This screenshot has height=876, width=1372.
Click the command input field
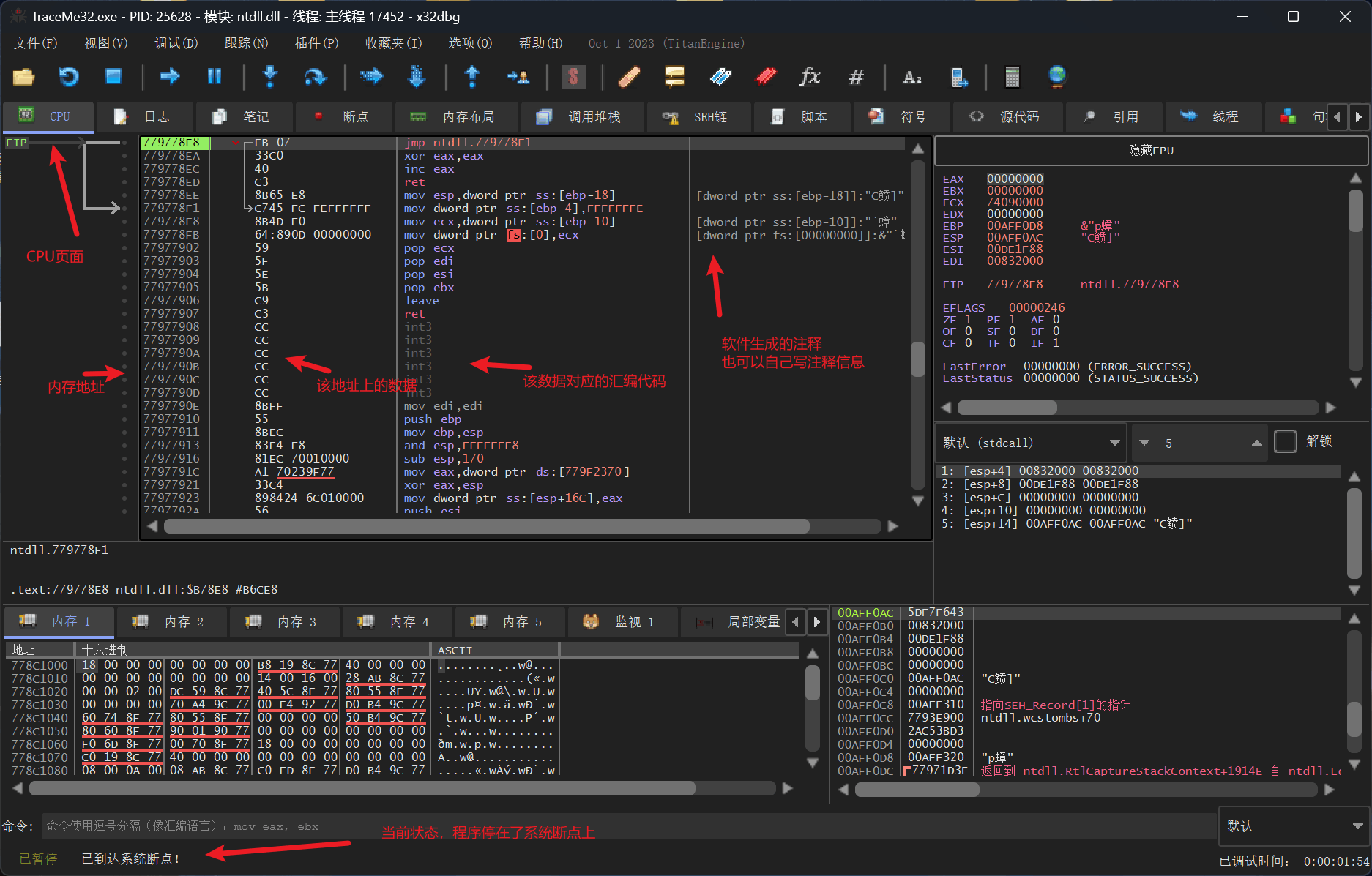[628, 826]
